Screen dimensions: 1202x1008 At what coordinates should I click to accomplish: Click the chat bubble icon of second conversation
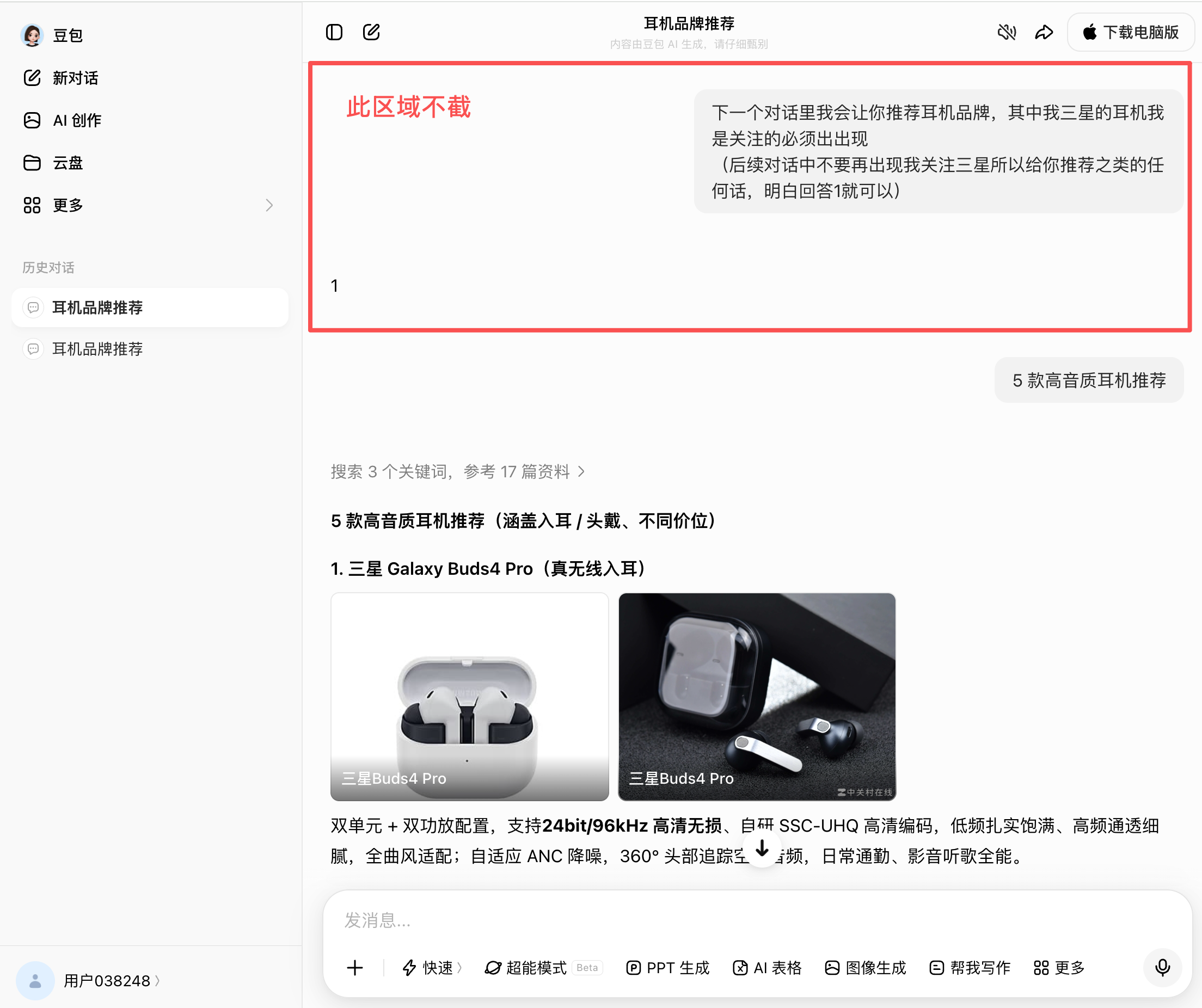(33, 348)
